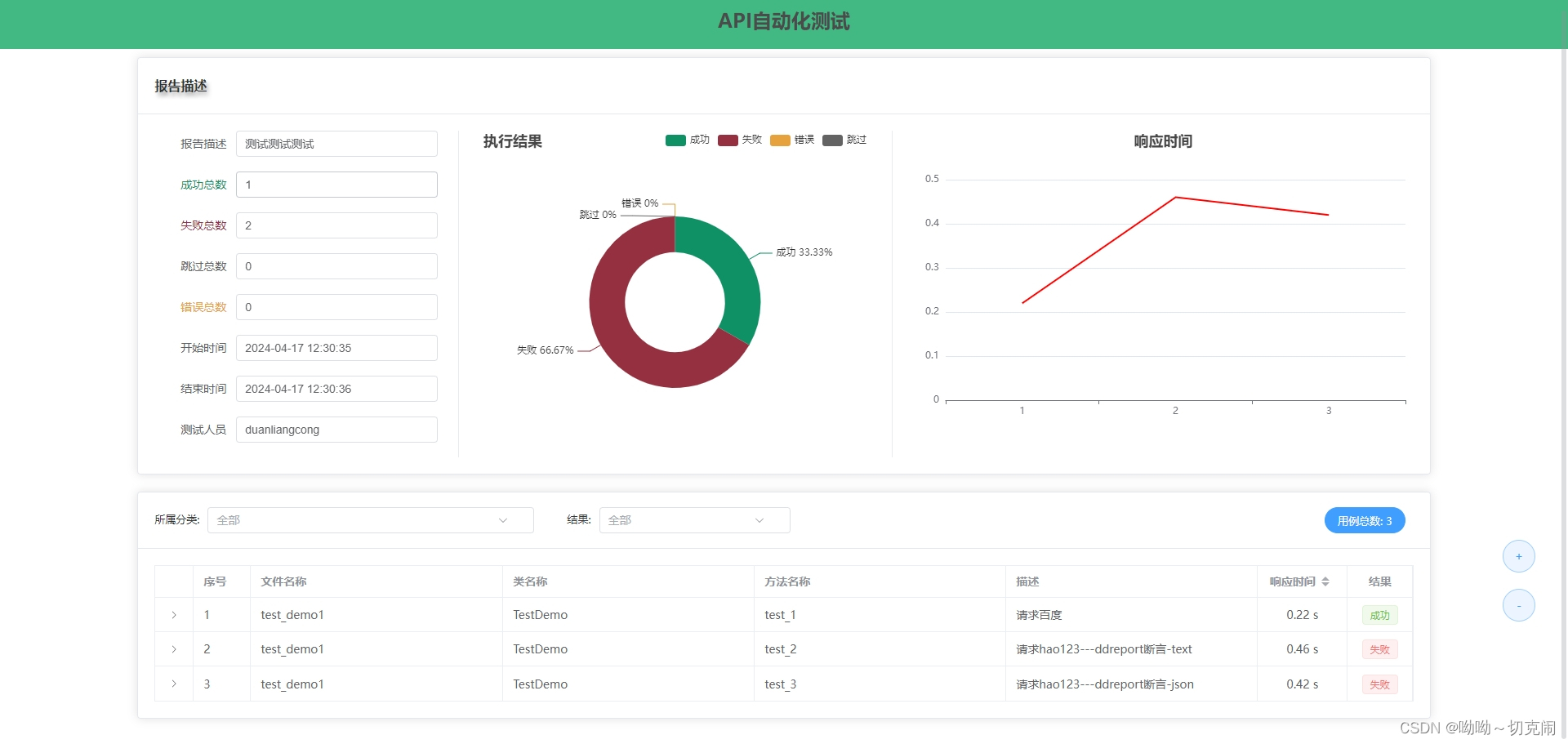Click the 结束时间 field
This screenshot has width=1568, height=744.
[x=336, y=389]
